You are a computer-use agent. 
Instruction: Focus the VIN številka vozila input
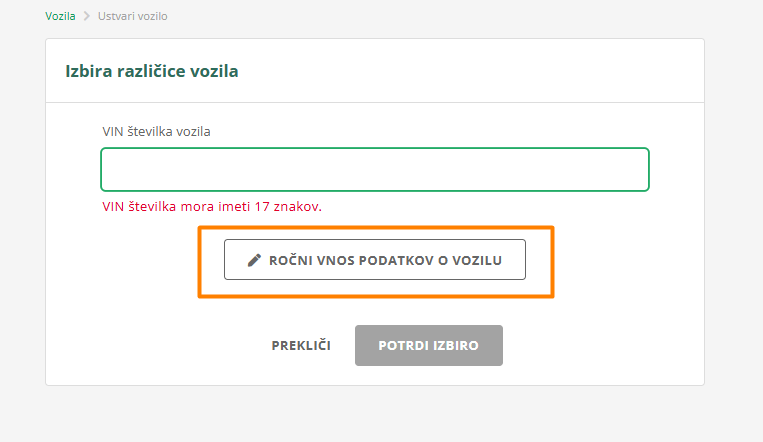tap(375, 169)
